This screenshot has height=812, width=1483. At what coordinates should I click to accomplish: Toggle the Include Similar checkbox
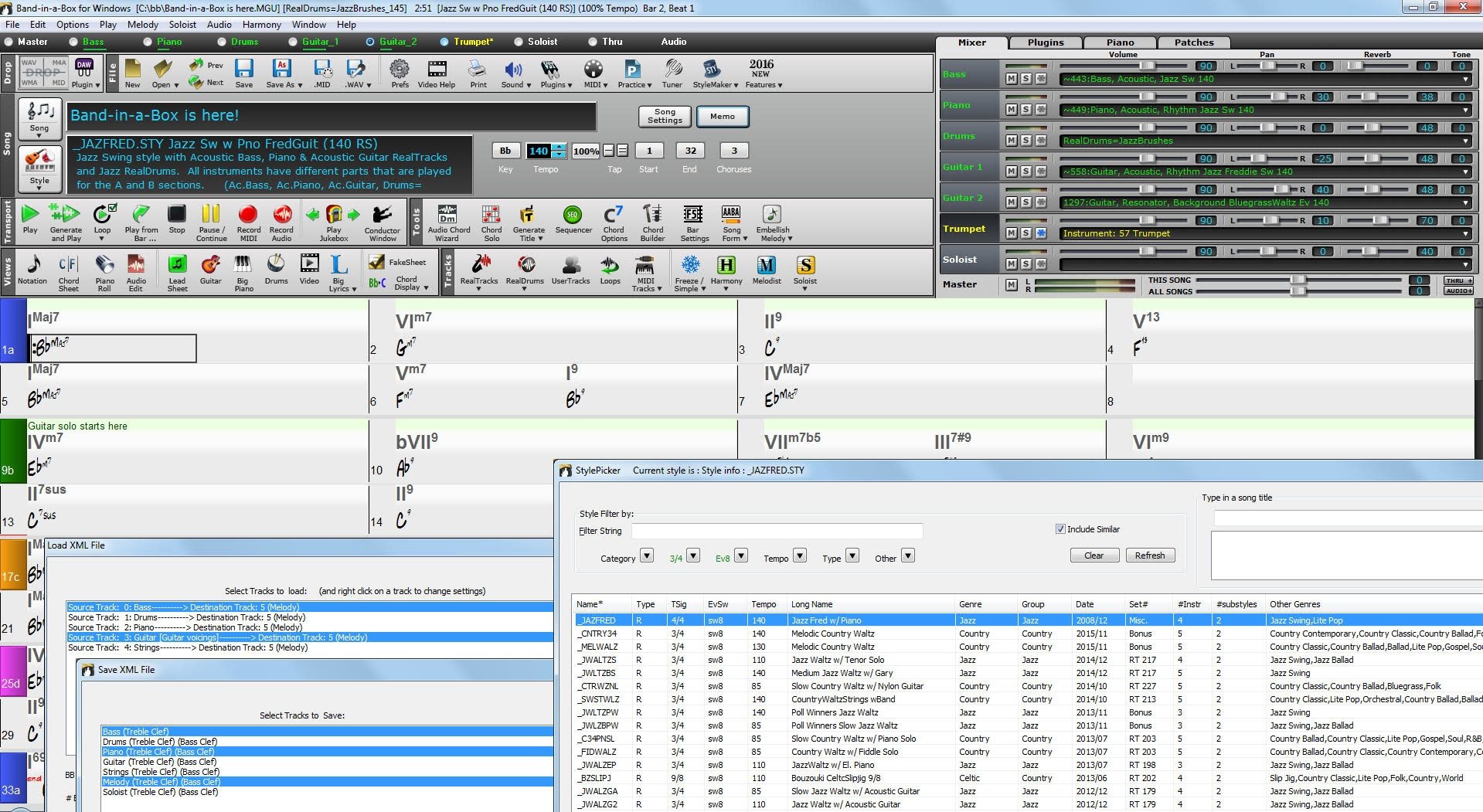click(1060, 529)
